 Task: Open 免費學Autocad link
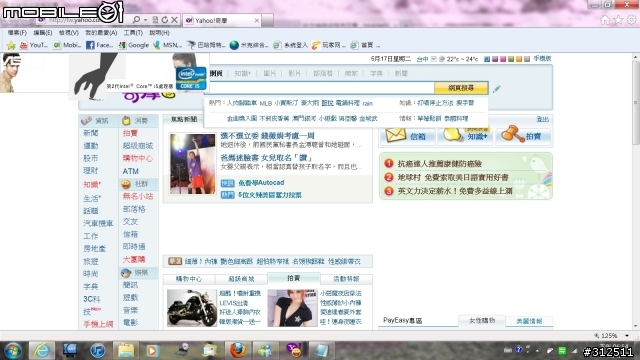261,183
